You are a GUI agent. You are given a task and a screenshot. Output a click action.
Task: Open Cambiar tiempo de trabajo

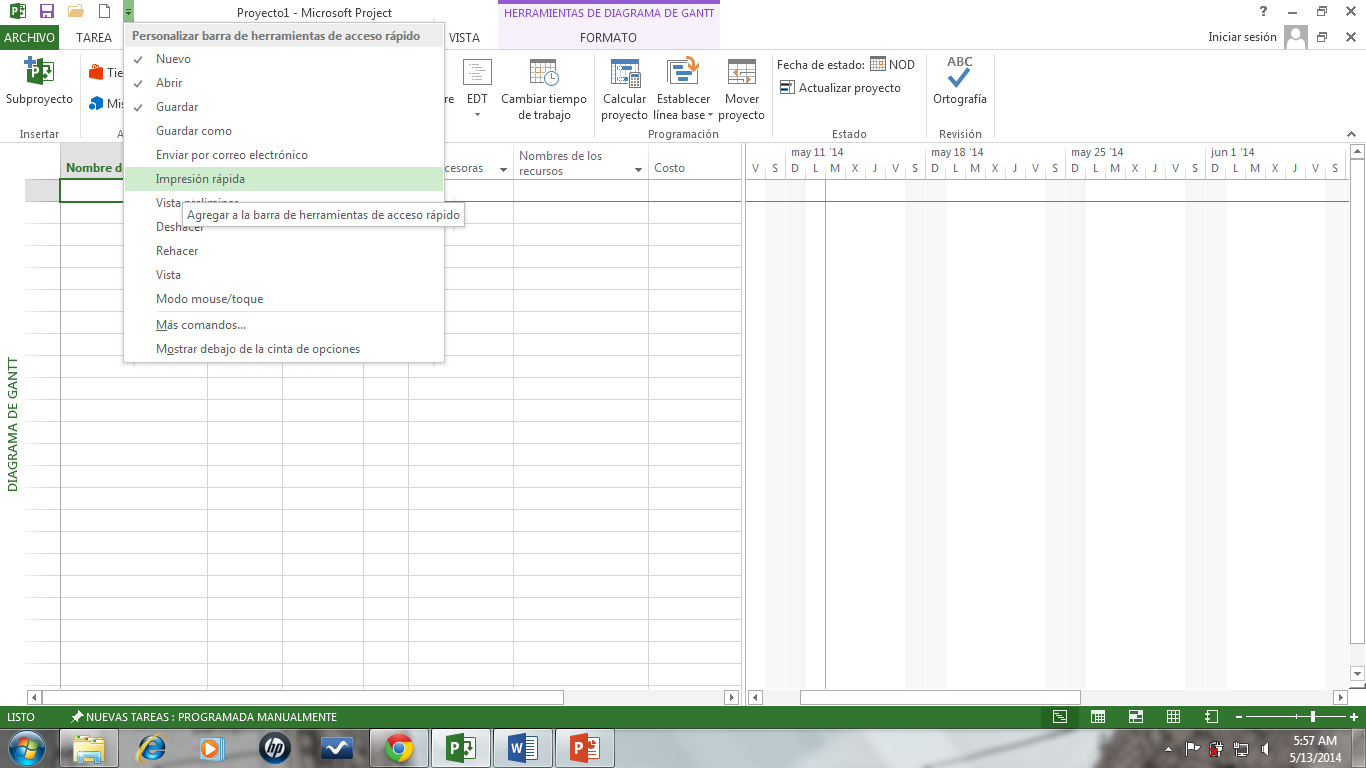(x=544, y=74)
